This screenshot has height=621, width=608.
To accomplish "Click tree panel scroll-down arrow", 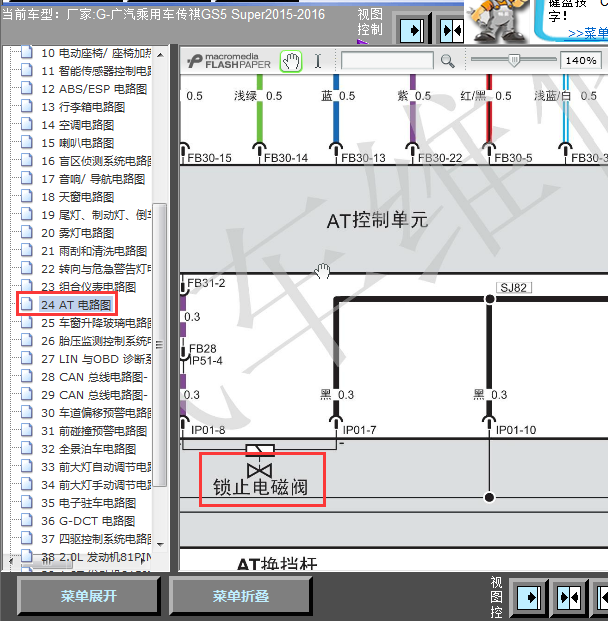I will coord(160,545).
